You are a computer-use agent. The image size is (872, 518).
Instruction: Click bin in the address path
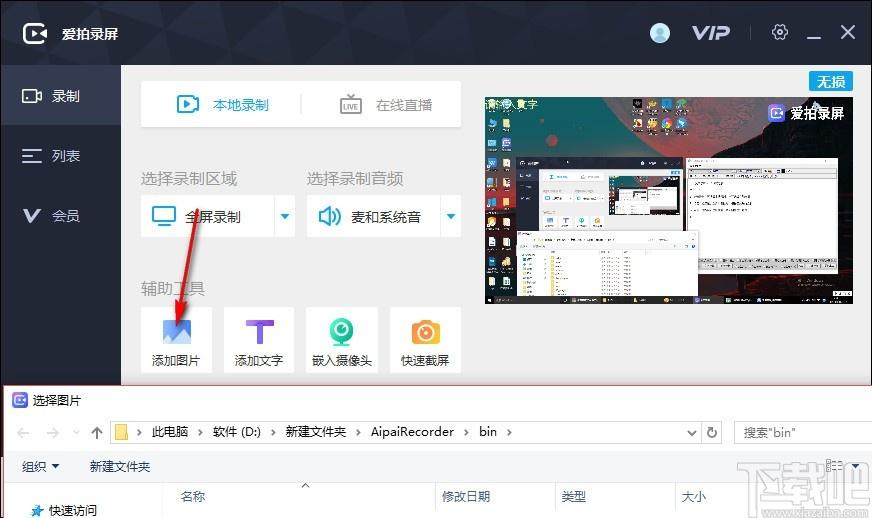pos(488,432)
